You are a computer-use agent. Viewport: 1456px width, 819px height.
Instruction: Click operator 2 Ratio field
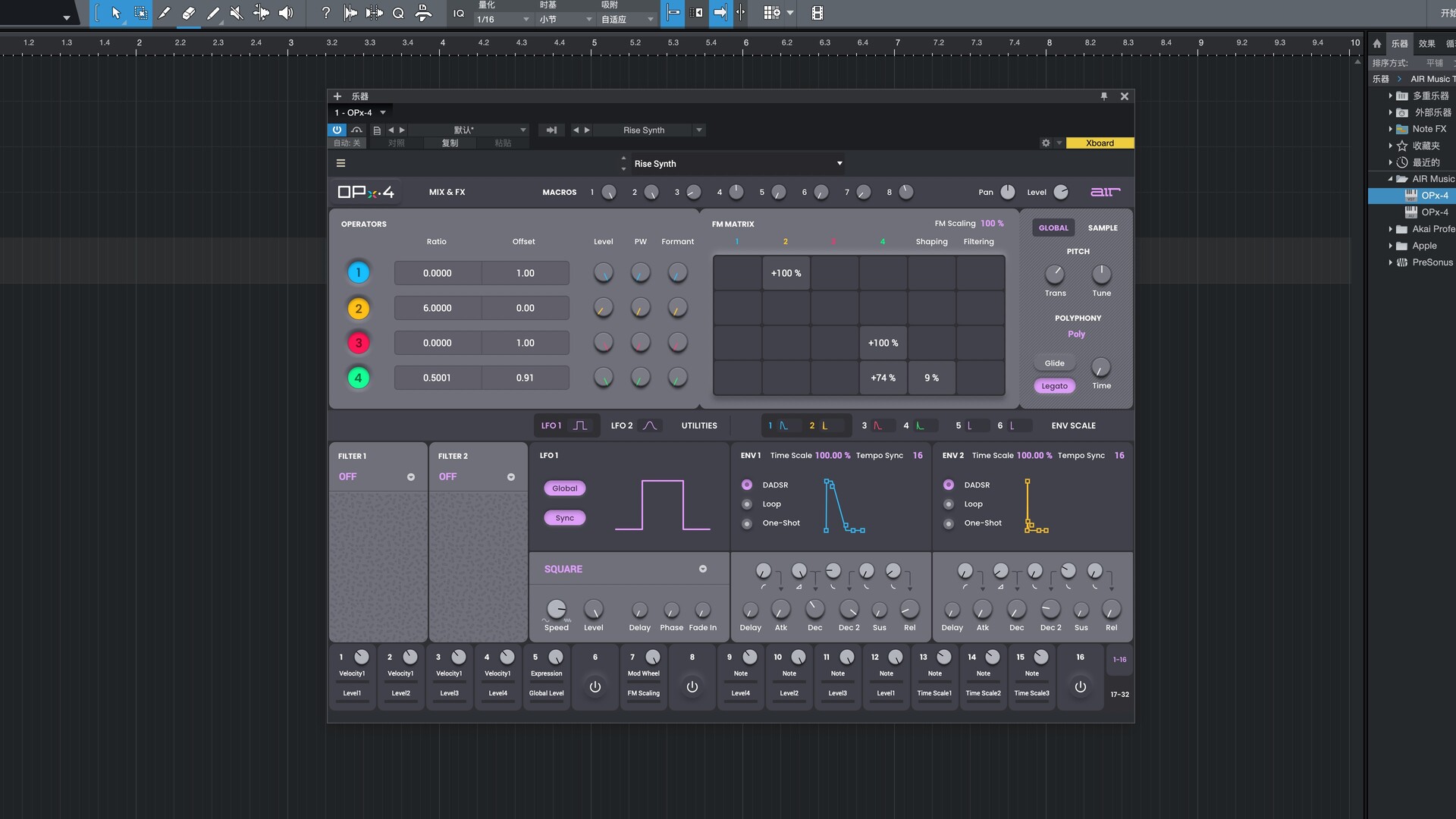click(438, 308)
